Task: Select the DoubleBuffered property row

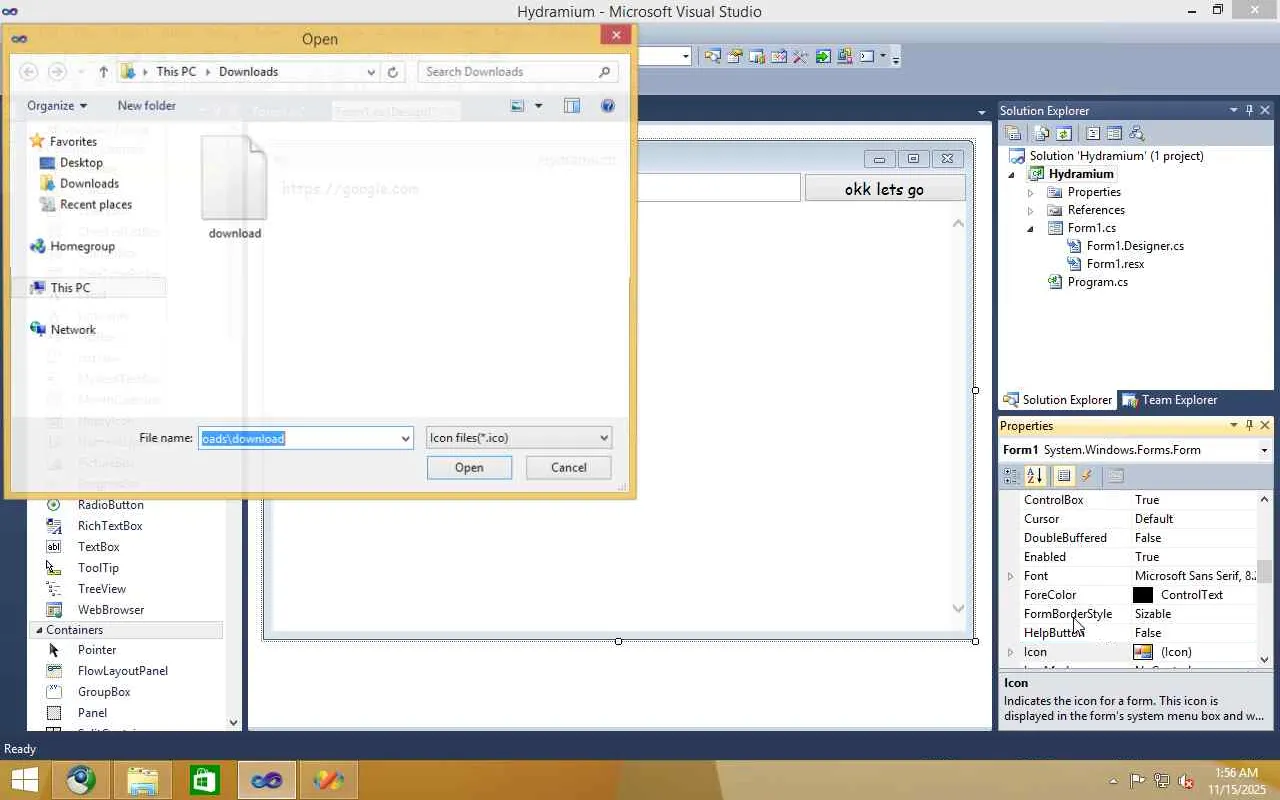Action: [1137, 538]
